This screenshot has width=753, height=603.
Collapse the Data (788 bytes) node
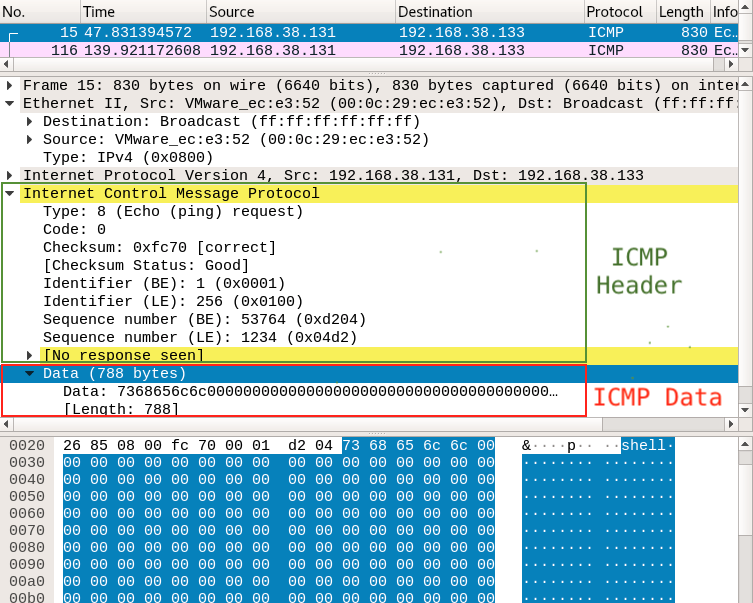(30, 373)
